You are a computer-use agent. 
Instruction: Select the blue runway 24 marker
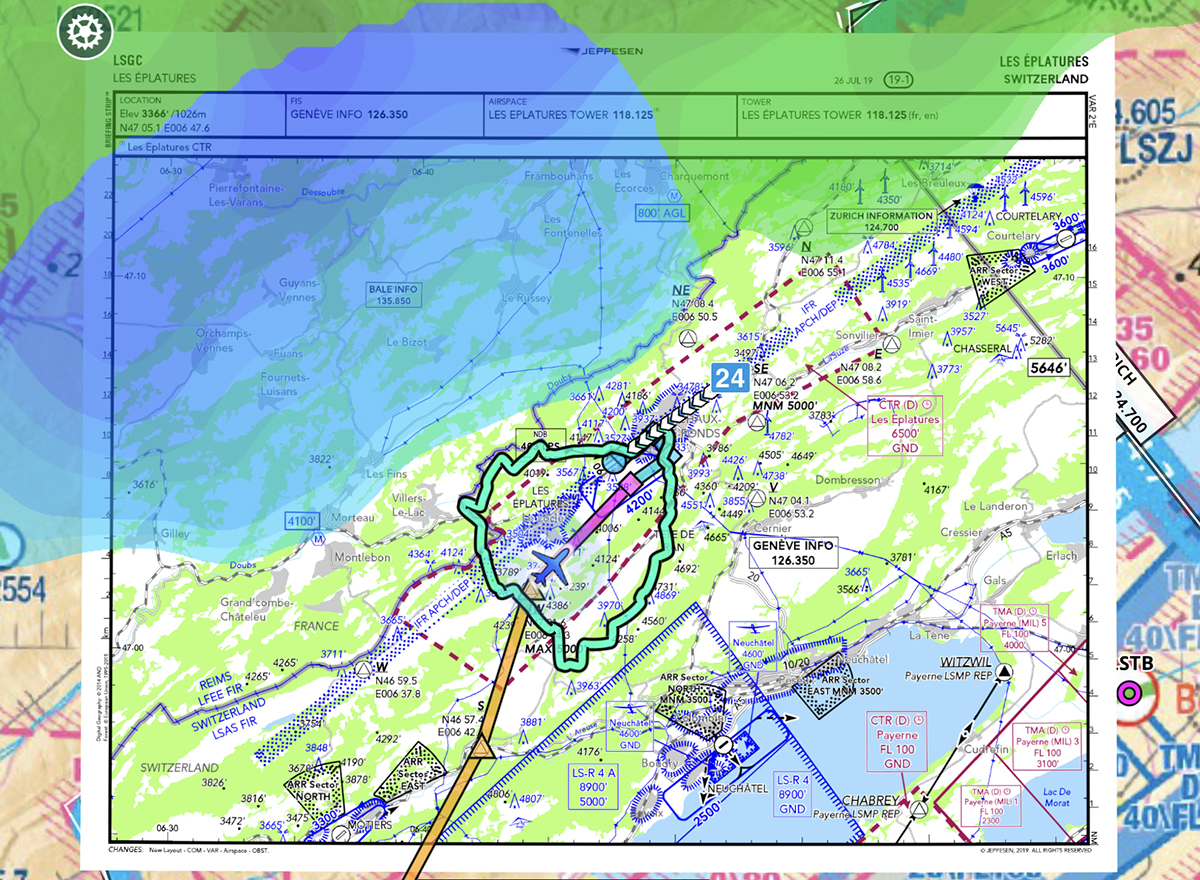tap(732, 377)
